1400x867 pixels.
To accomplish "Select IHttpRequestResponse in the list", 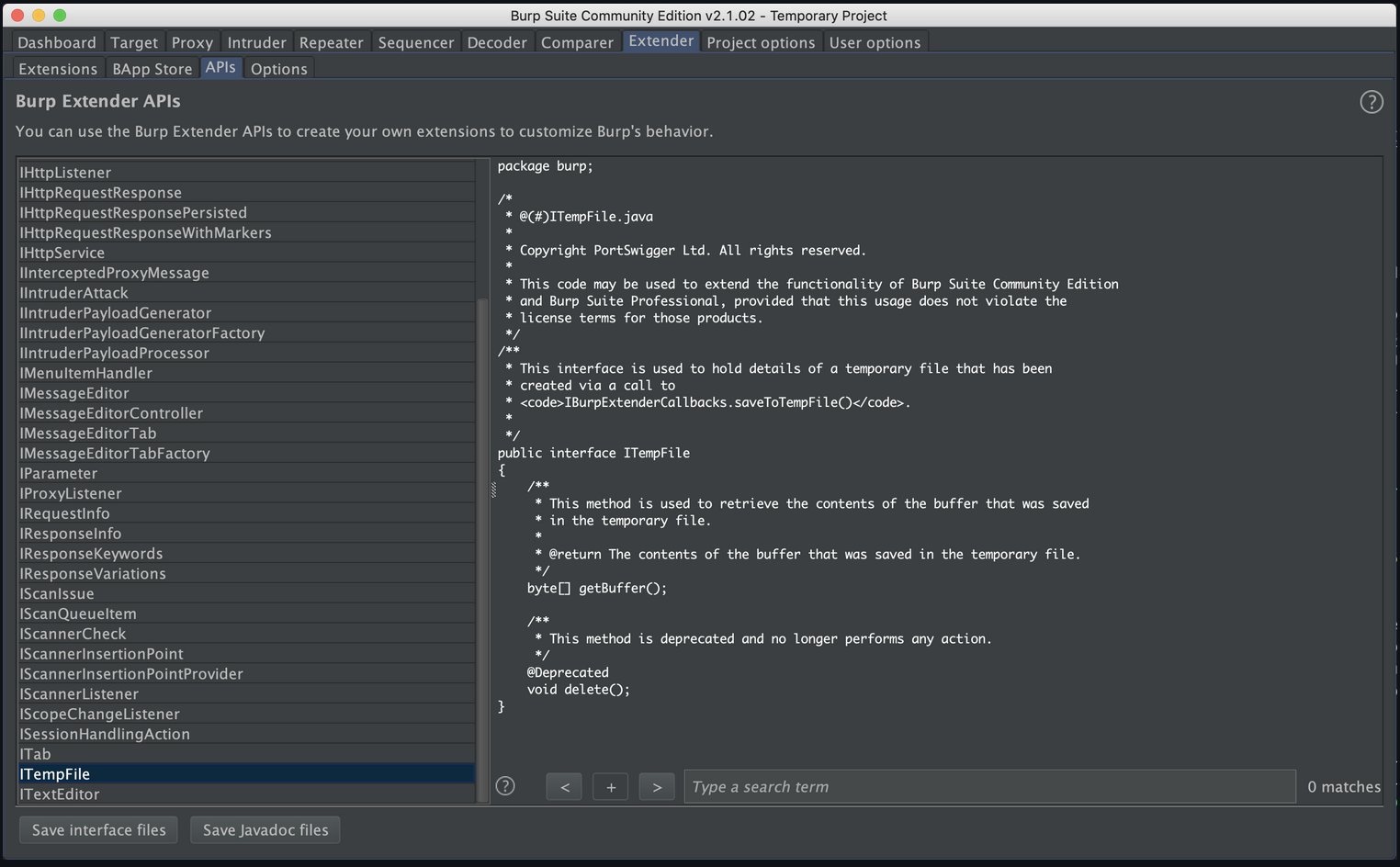I will pyautogui.click(x=246, y=193).
